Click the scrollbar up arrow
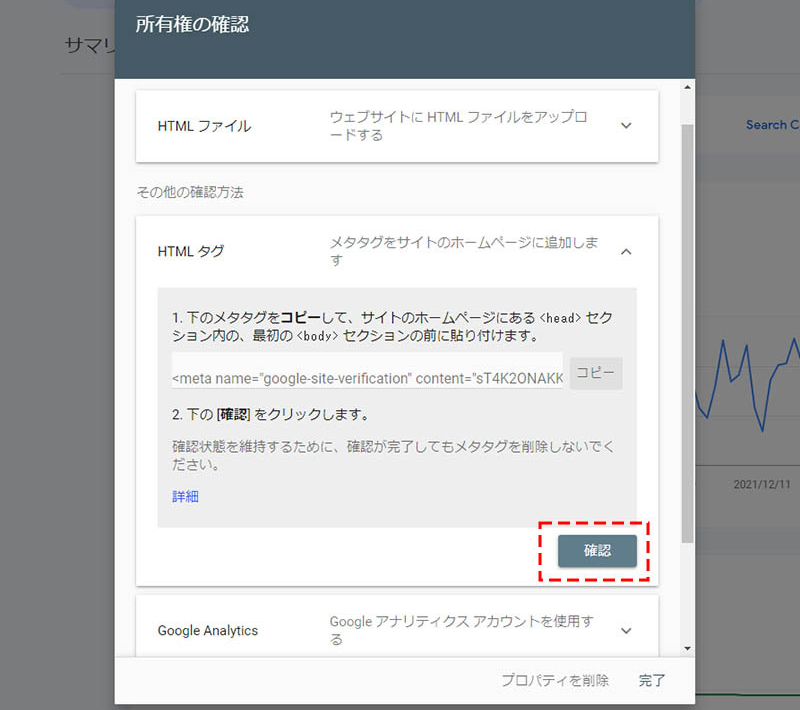800x710 pixels. 687,88
